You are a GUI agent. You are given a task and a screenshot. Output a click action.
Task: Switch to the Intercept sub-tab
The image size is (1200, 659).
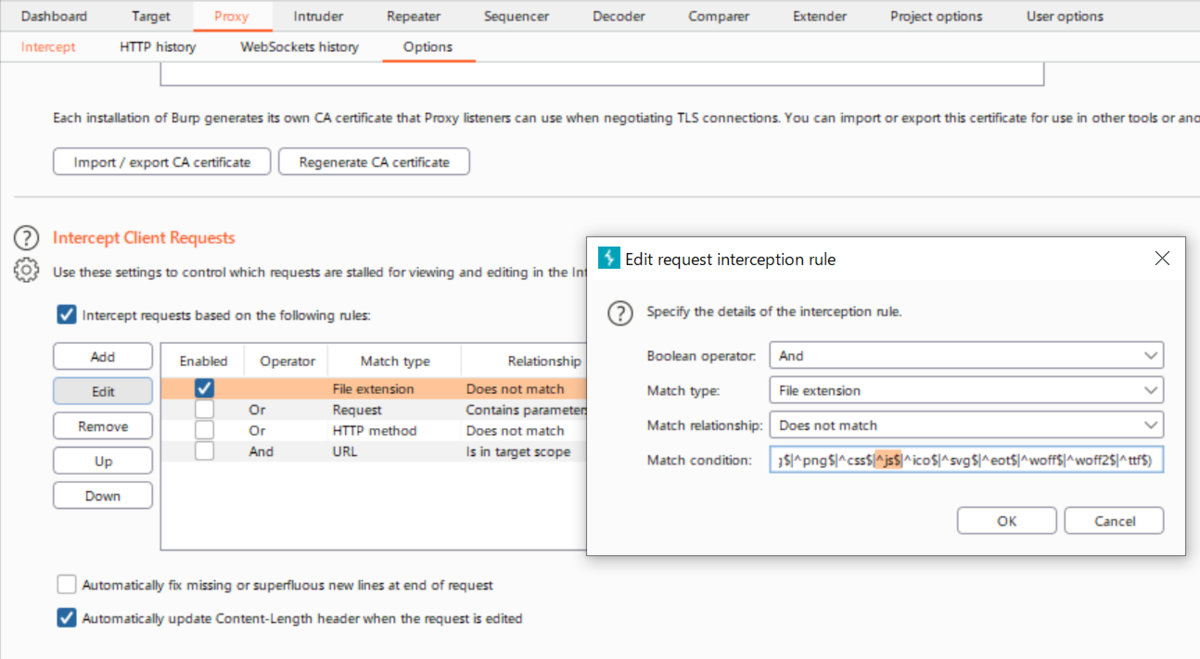[x=48, y=47]
